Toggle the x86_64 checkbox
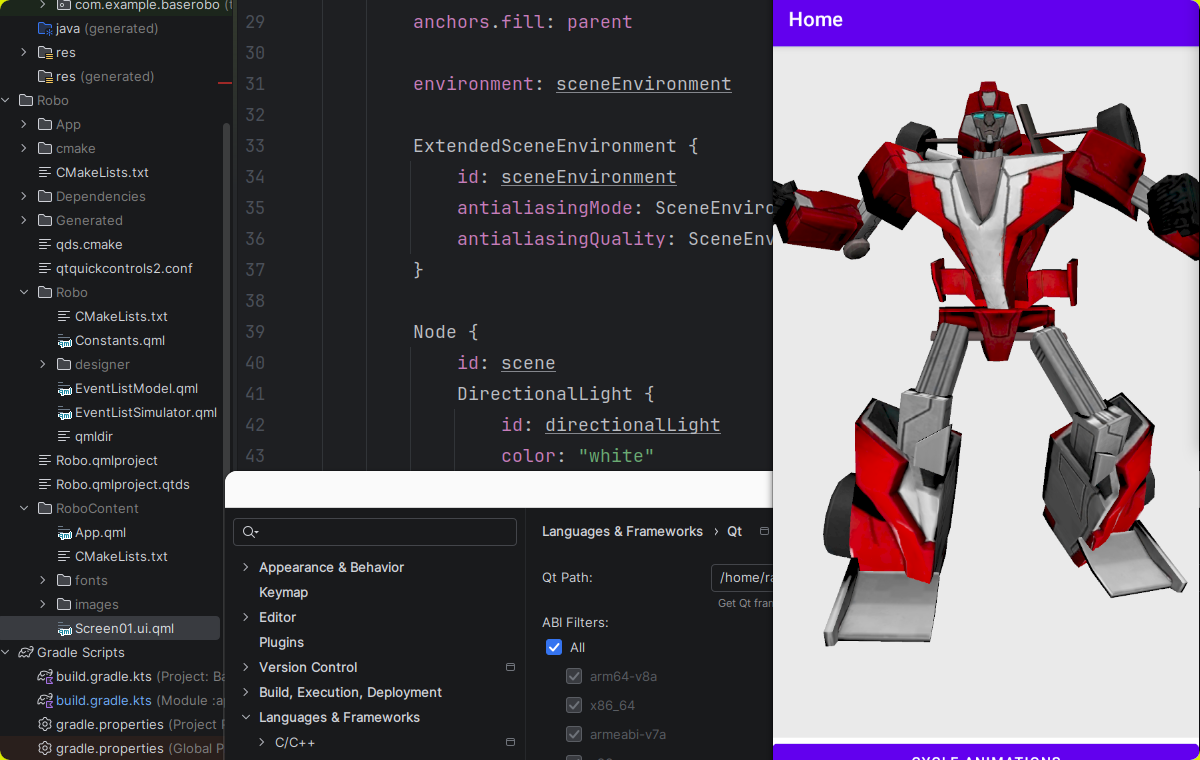1200x760 pixels. (x=574, y=705)
